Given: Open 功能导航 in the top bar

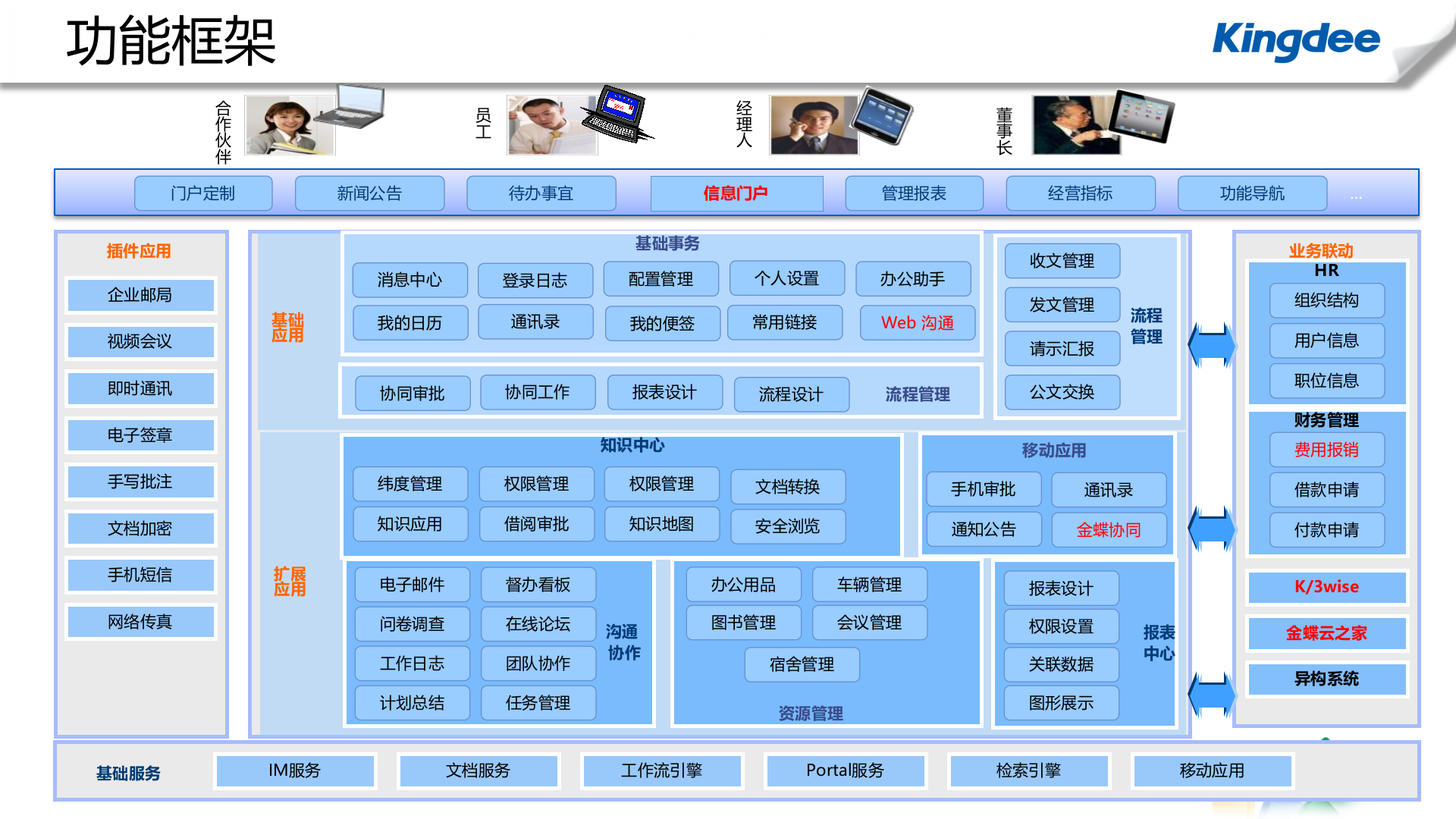Looking at the screenshot, I should [x=1251, y=193].
